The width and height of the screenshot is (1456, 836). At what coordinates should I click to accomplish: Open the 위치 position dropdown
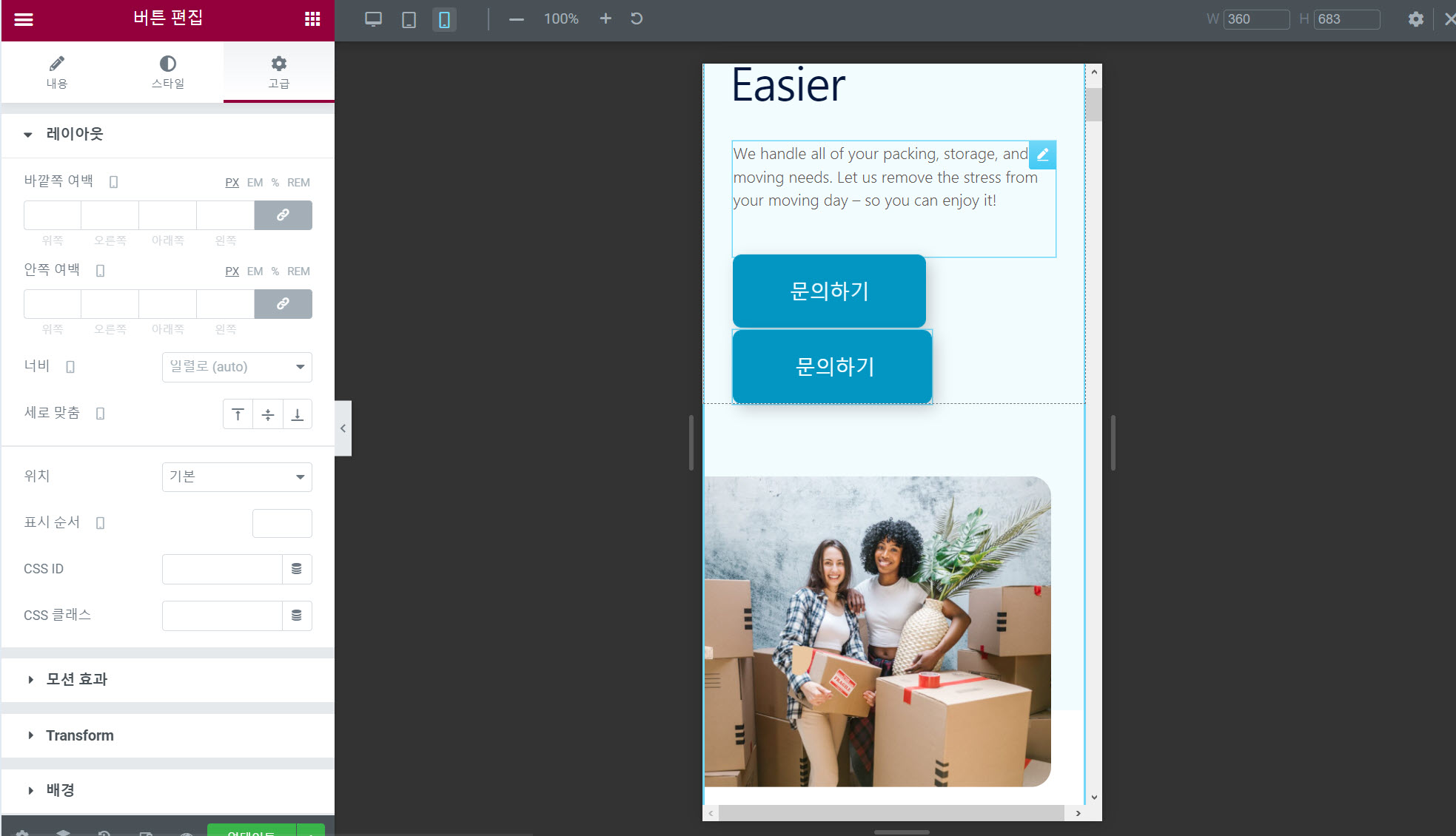pos(237,477)
